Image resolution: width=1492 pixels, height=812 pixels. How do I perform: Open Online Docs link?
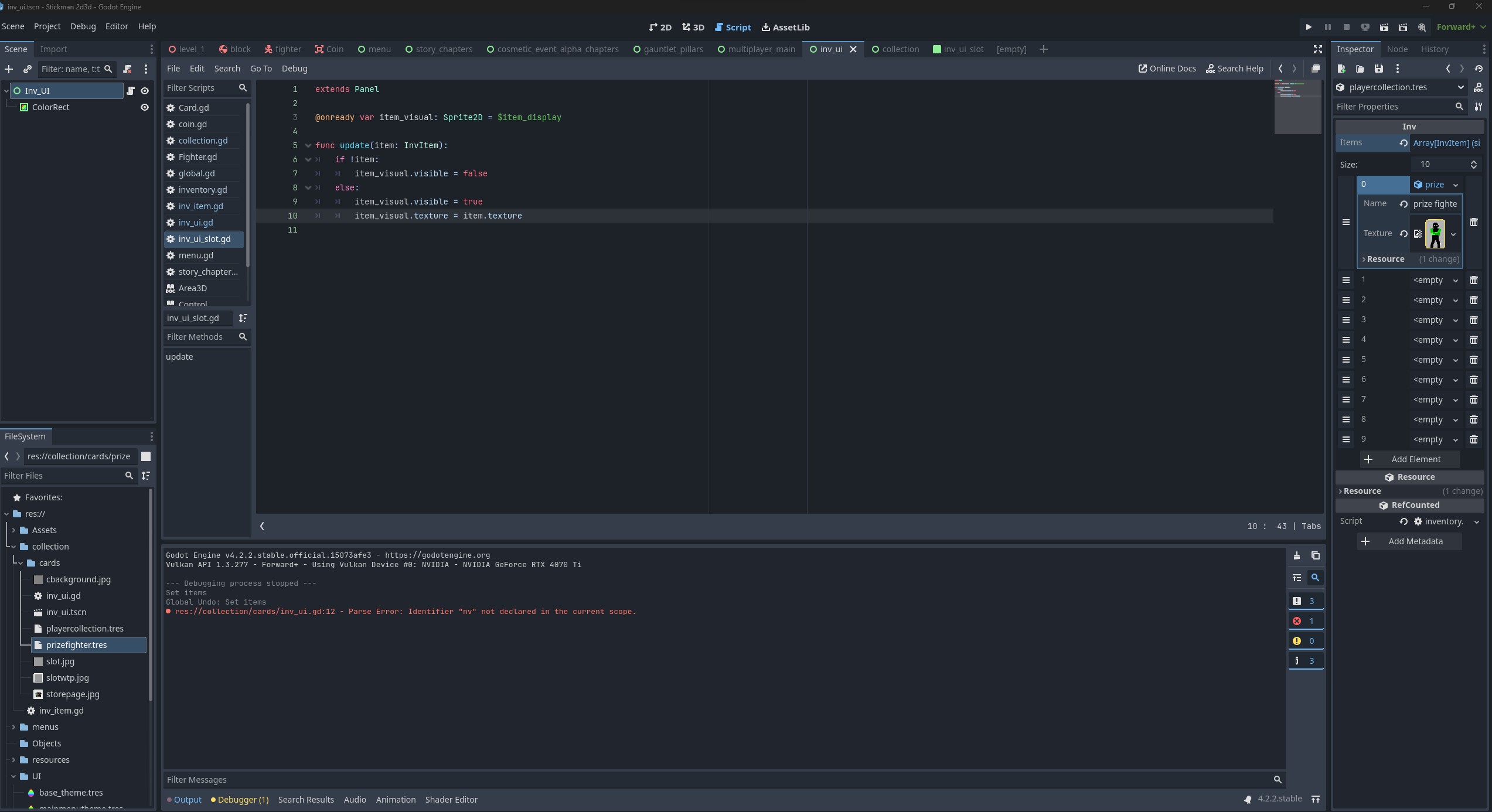click(x=1166, y=69)
